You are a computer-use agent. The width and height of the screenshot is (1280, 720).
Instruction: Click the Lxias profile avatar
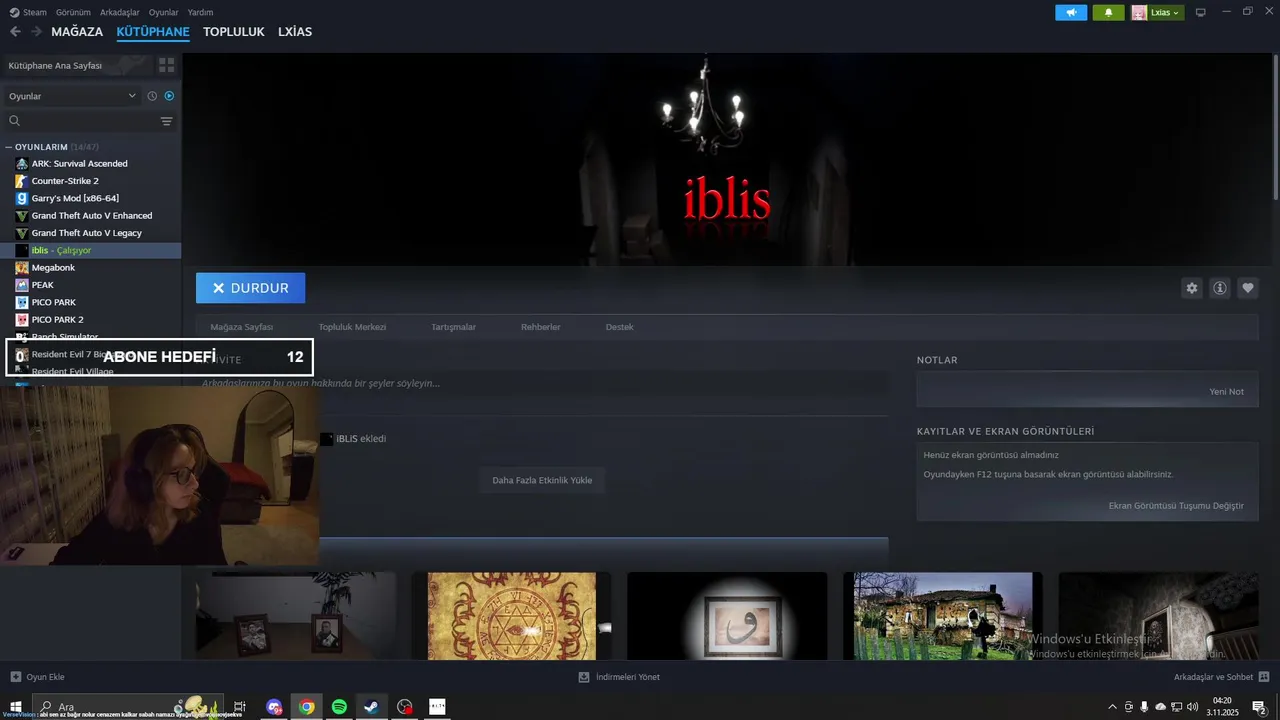[1139, 12]
